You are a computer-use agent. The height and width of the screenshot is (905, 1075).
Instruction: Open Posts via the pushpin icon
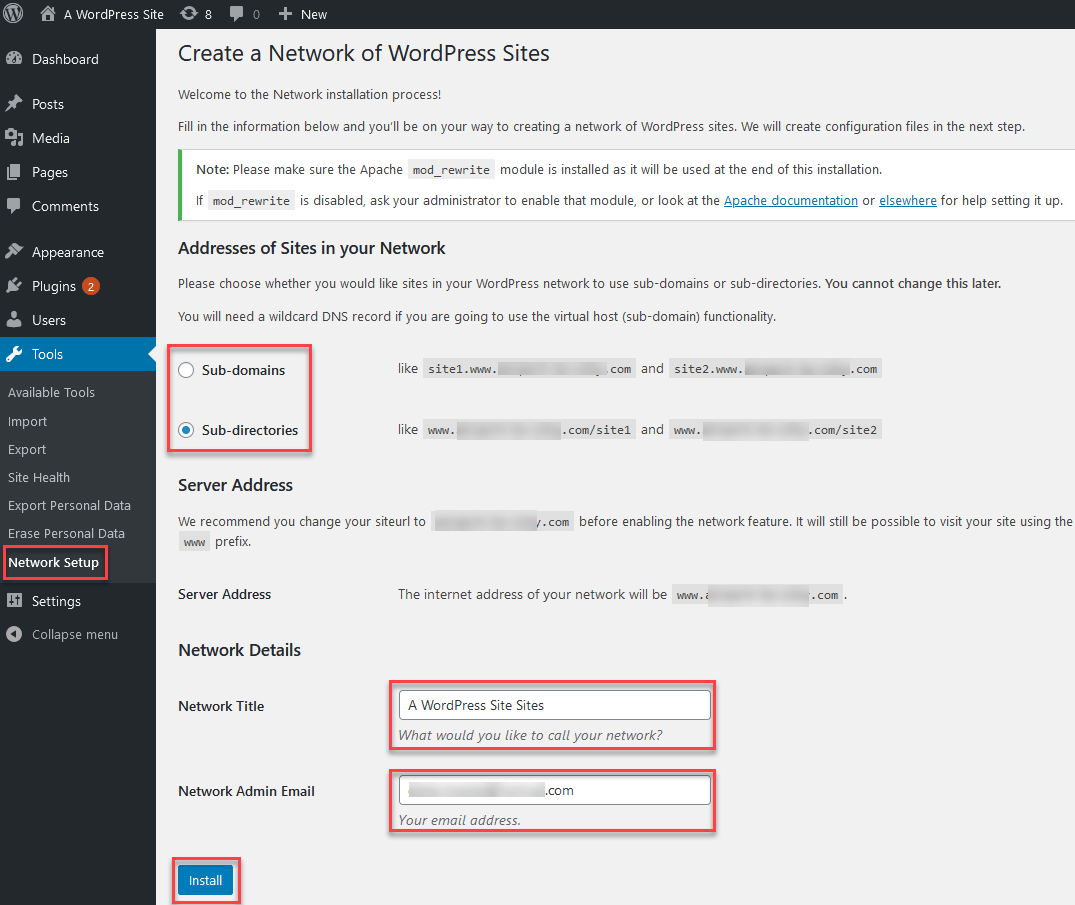point(14,104)
